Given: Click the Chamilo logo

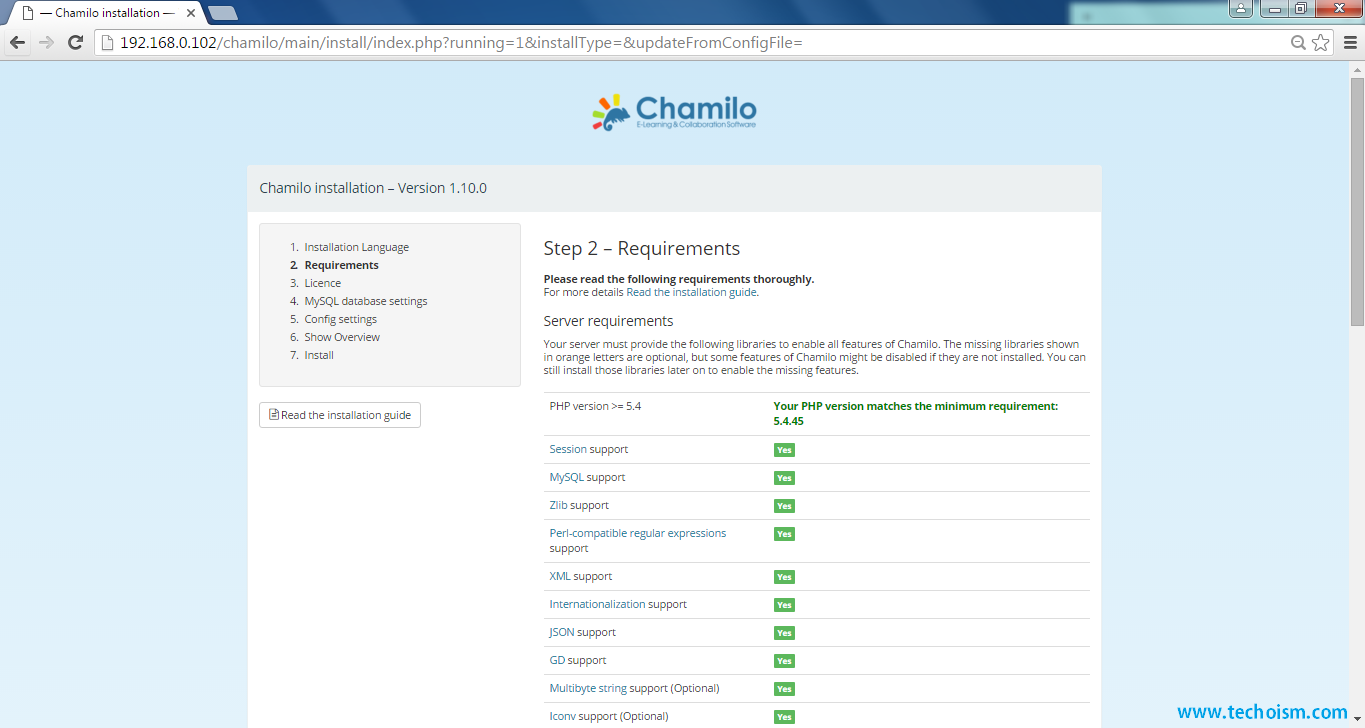Looking at the screenshot, I should click(674, 112).
